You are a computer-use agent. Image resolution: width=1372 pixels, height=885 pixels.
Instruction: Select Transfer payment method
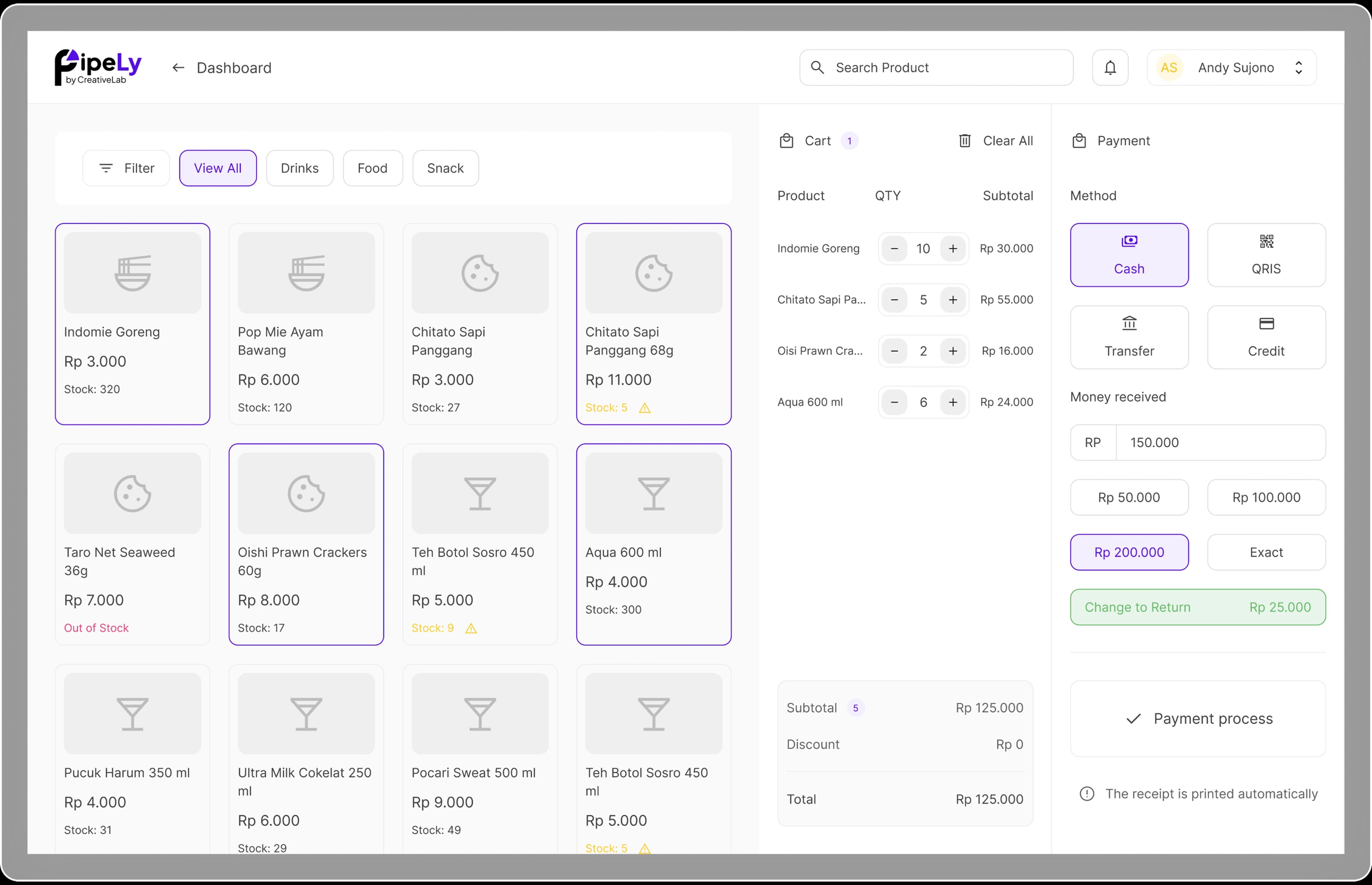1129,337
